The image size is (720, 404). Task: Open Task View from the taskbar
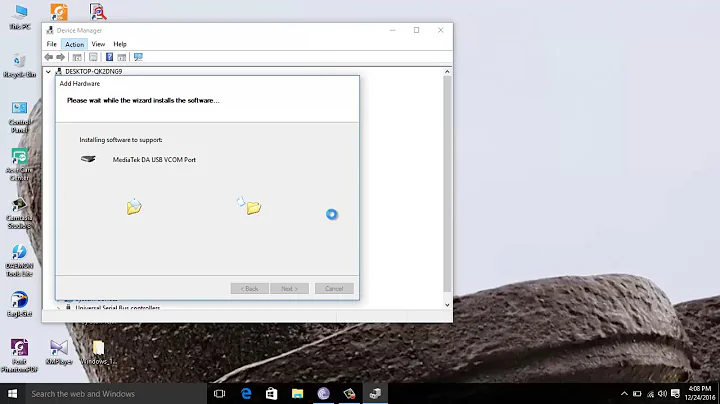tap(219, 393)
